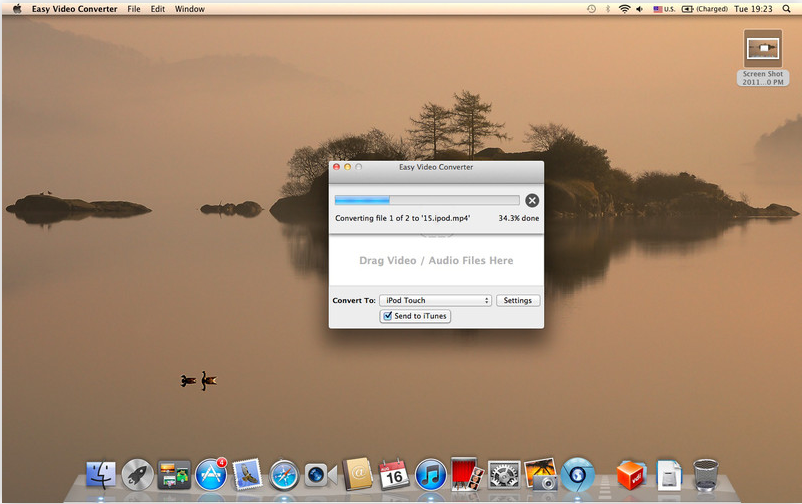
Task: Select the Screen Shot desktop file
Action: [763, 57]
